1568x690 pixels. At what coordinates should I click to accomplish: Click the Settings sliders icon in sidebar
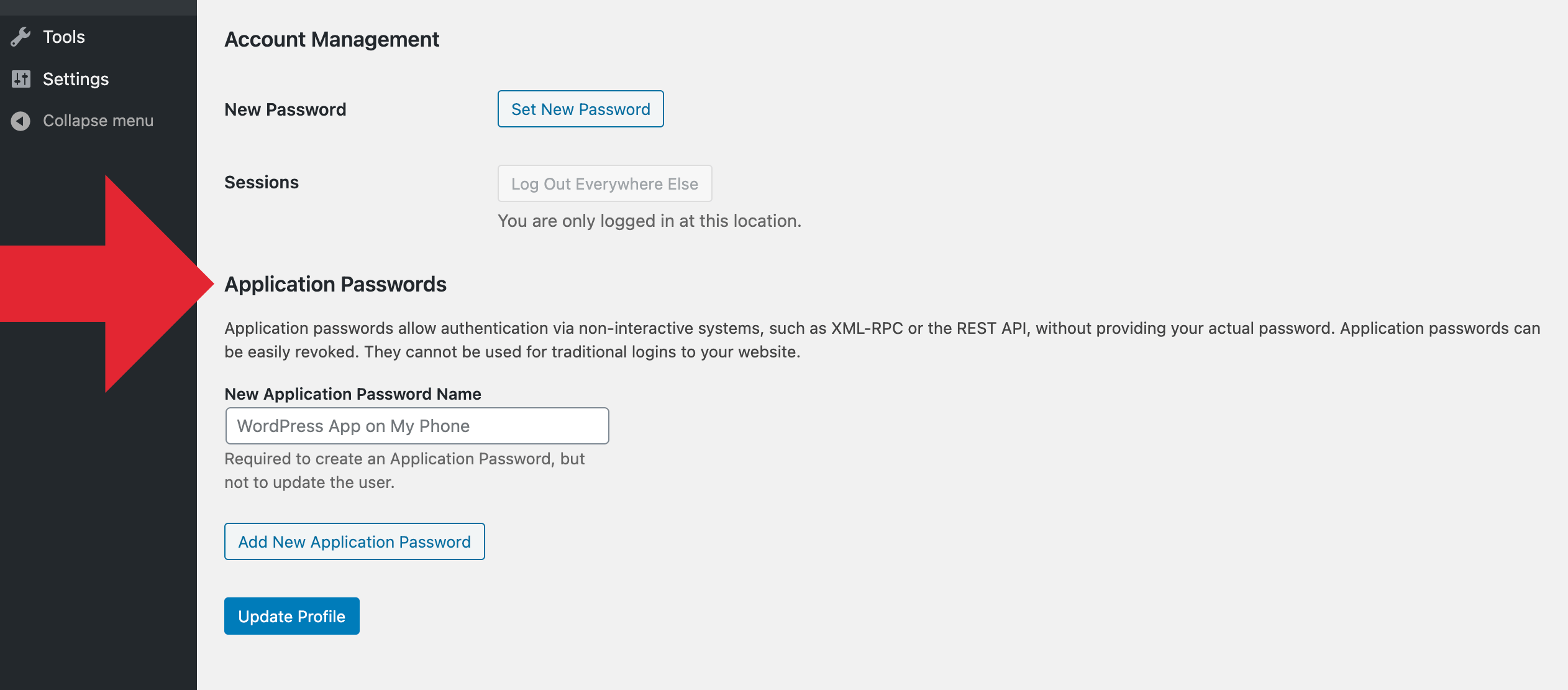click(21, 78)
